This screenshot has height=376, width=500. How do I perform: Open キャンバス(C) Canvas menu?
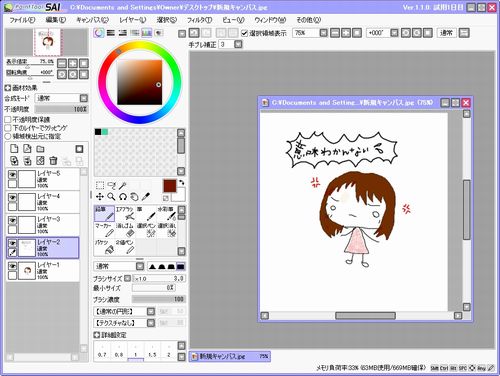[x=93, y=20]
